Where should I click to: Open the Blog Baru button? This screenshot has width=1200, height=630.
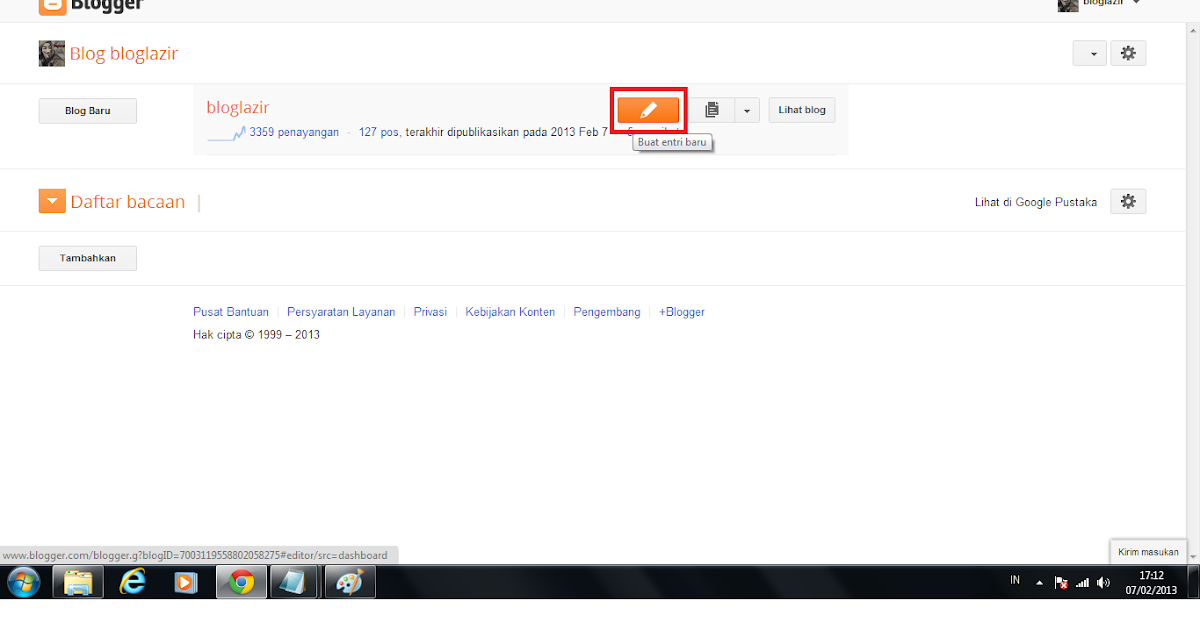point(88,111)
